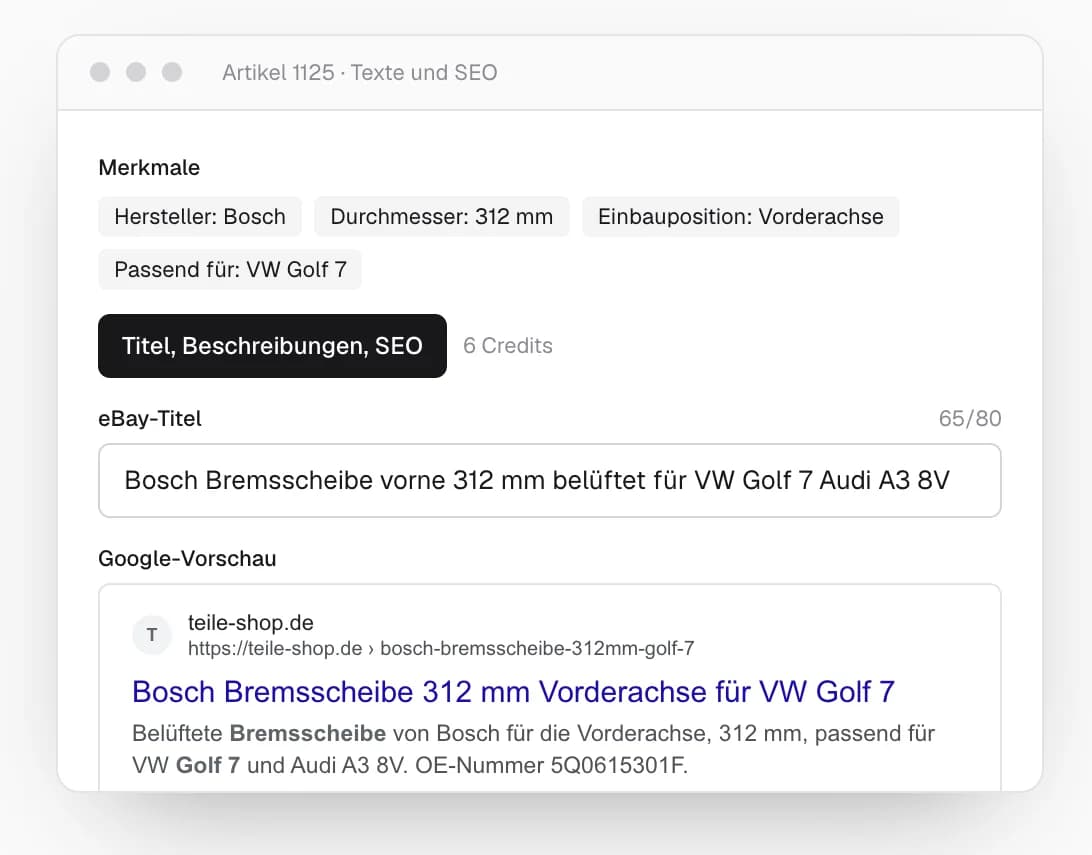Click the Titel, Beschreibungen, SEO button

point(272,346)
